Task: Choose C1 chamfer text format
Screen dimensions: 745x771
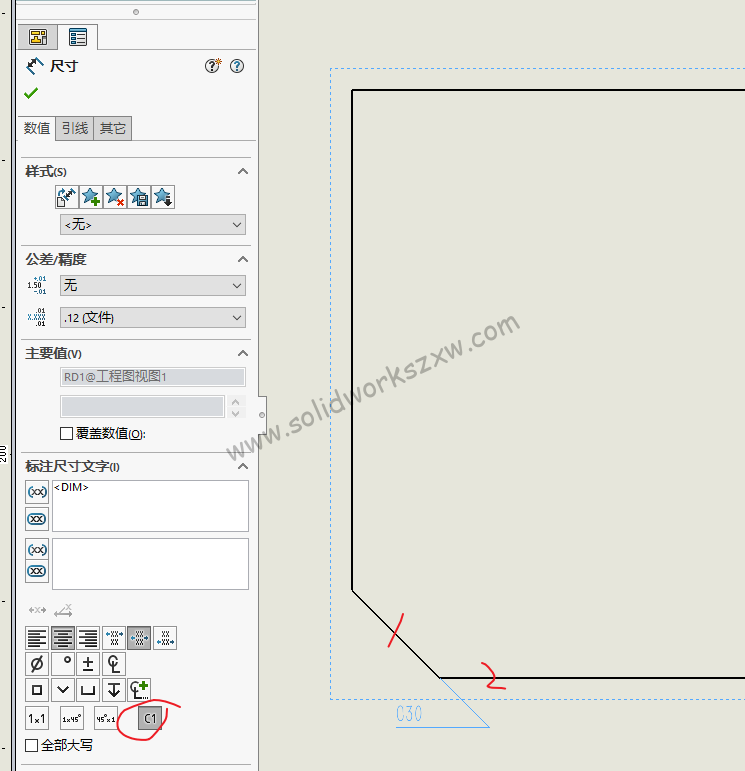Action: click(x=150, y=718)
